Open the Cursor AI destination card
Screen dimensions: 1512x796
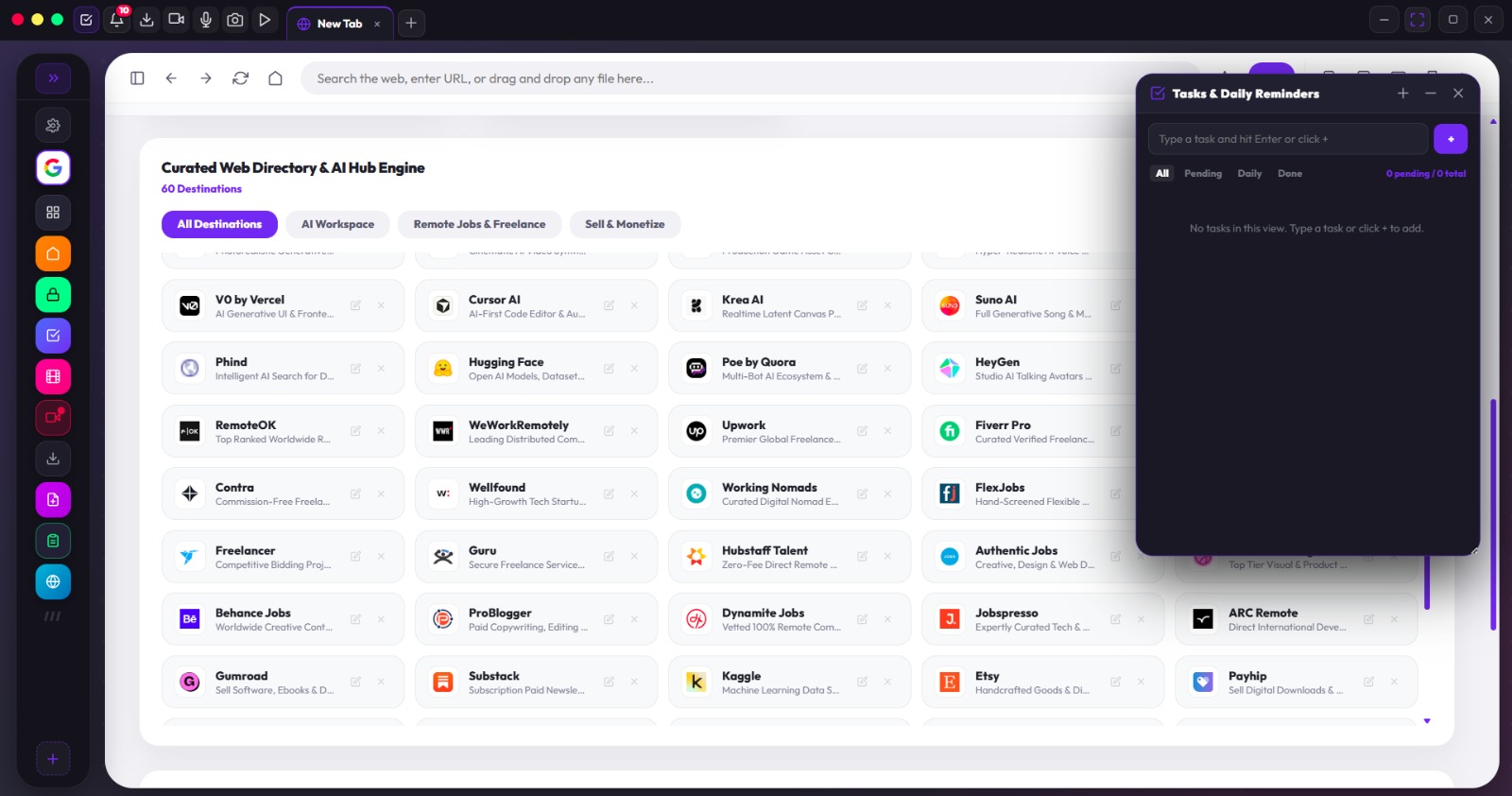536,305
